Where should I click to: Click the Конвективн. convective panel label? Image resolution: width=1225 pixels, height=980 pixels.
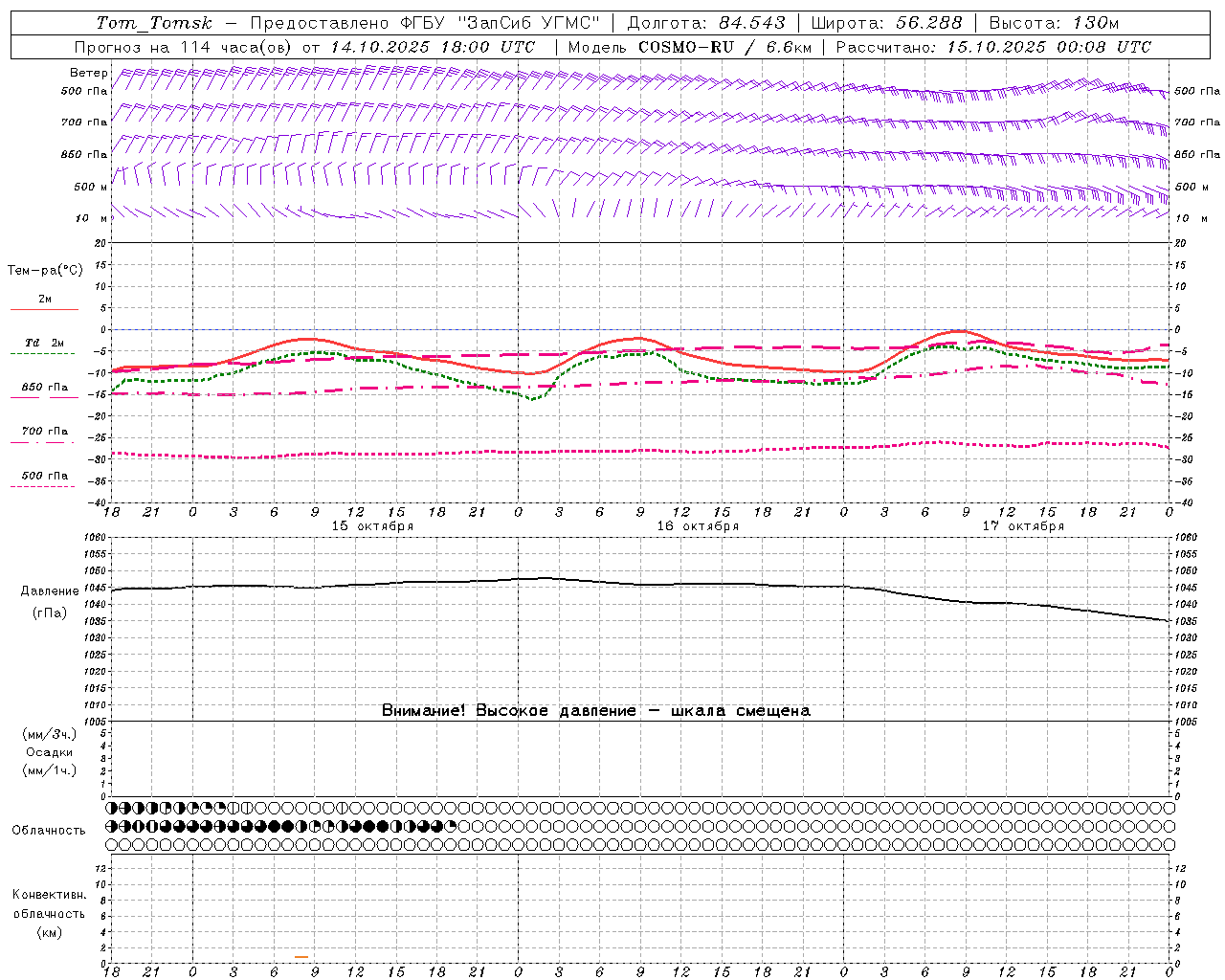[49, 895]
